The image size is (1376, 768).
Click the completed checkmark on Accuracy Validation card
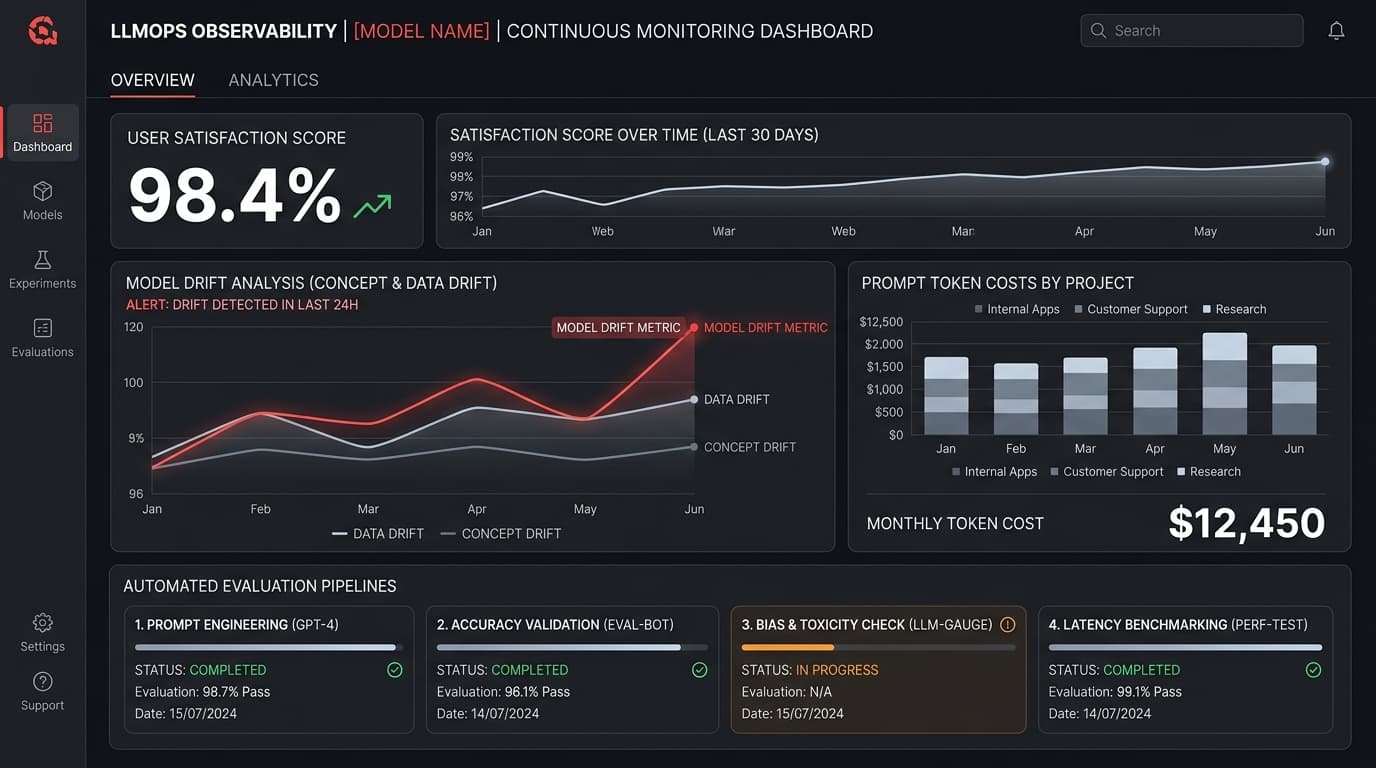tap(700, 670)
